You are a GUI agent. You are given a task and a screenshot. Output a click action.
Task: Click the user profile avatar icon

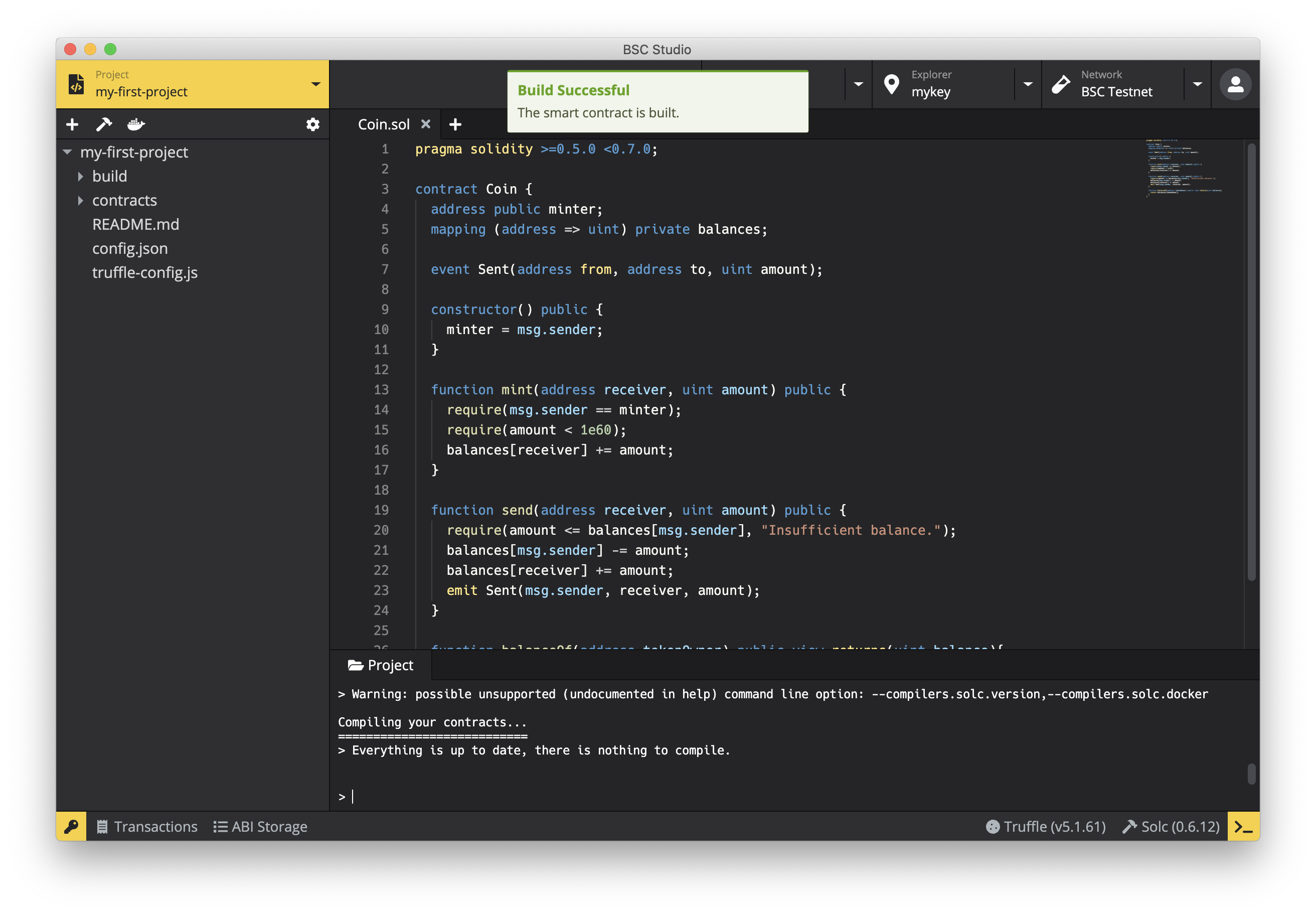coord(1235,84)
